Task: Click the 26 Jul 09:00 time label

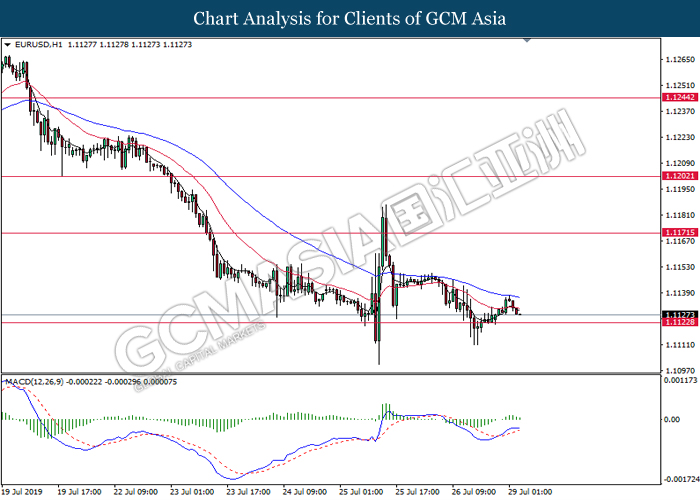Action: [474, 492]
